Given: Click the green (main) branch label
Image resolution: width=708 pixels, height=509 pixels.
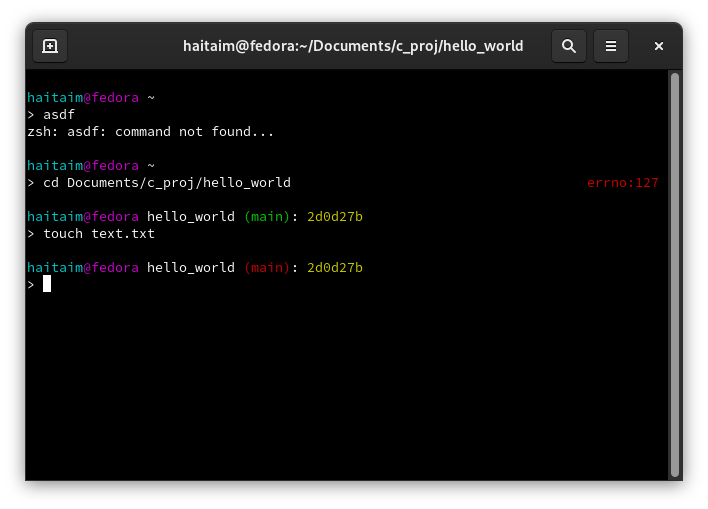Looking at the screenshot, I should point(266,217).
